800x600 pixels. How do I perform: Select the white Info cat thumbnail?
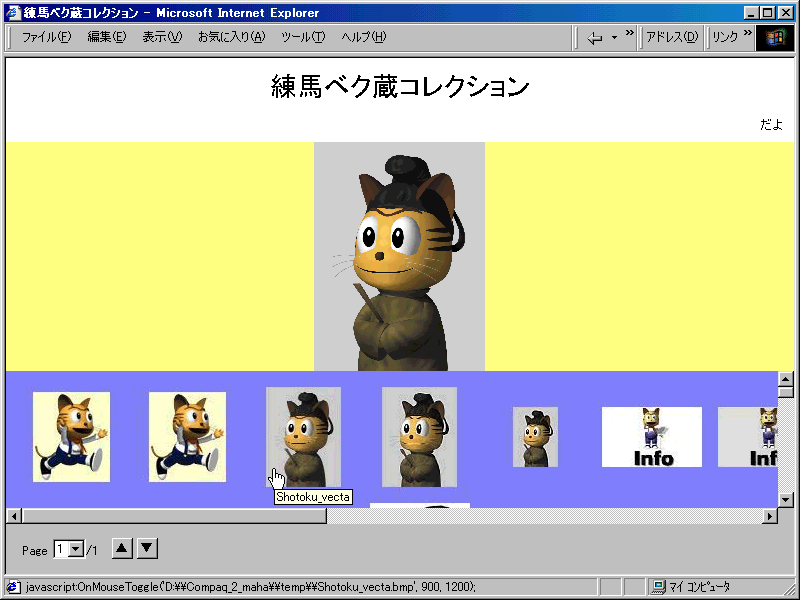pos(652,437)
